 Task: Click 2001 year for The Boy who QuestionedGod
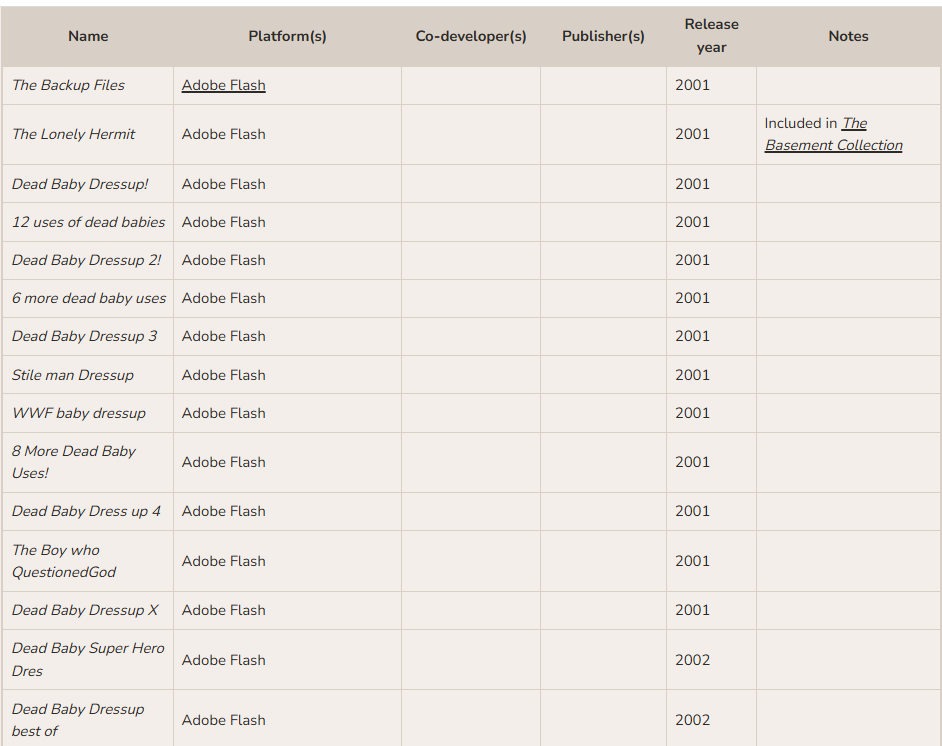click(x=692, y=561)
